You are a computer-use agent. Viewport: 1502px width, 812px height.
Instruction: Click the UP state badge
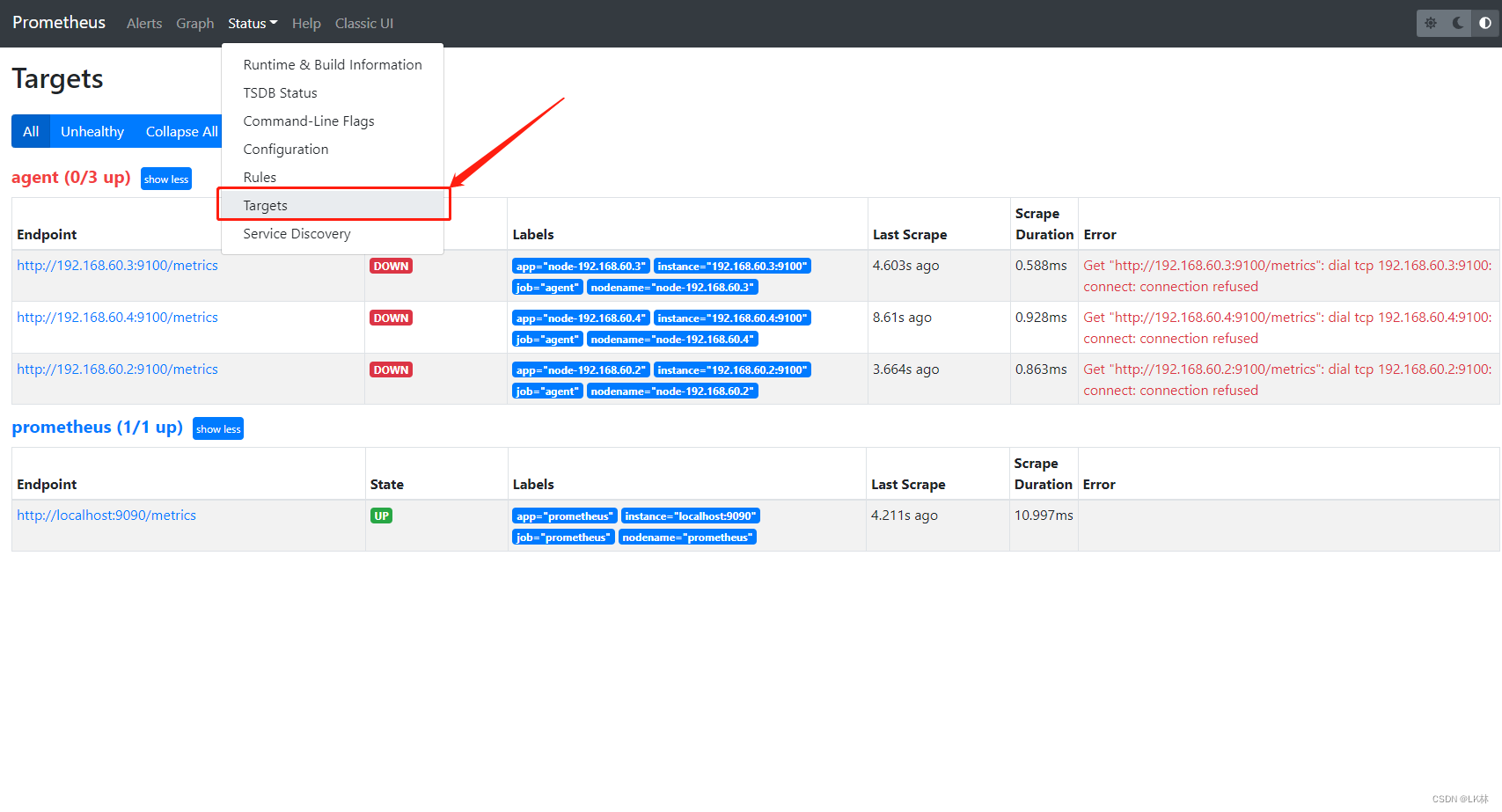(381, 516)
